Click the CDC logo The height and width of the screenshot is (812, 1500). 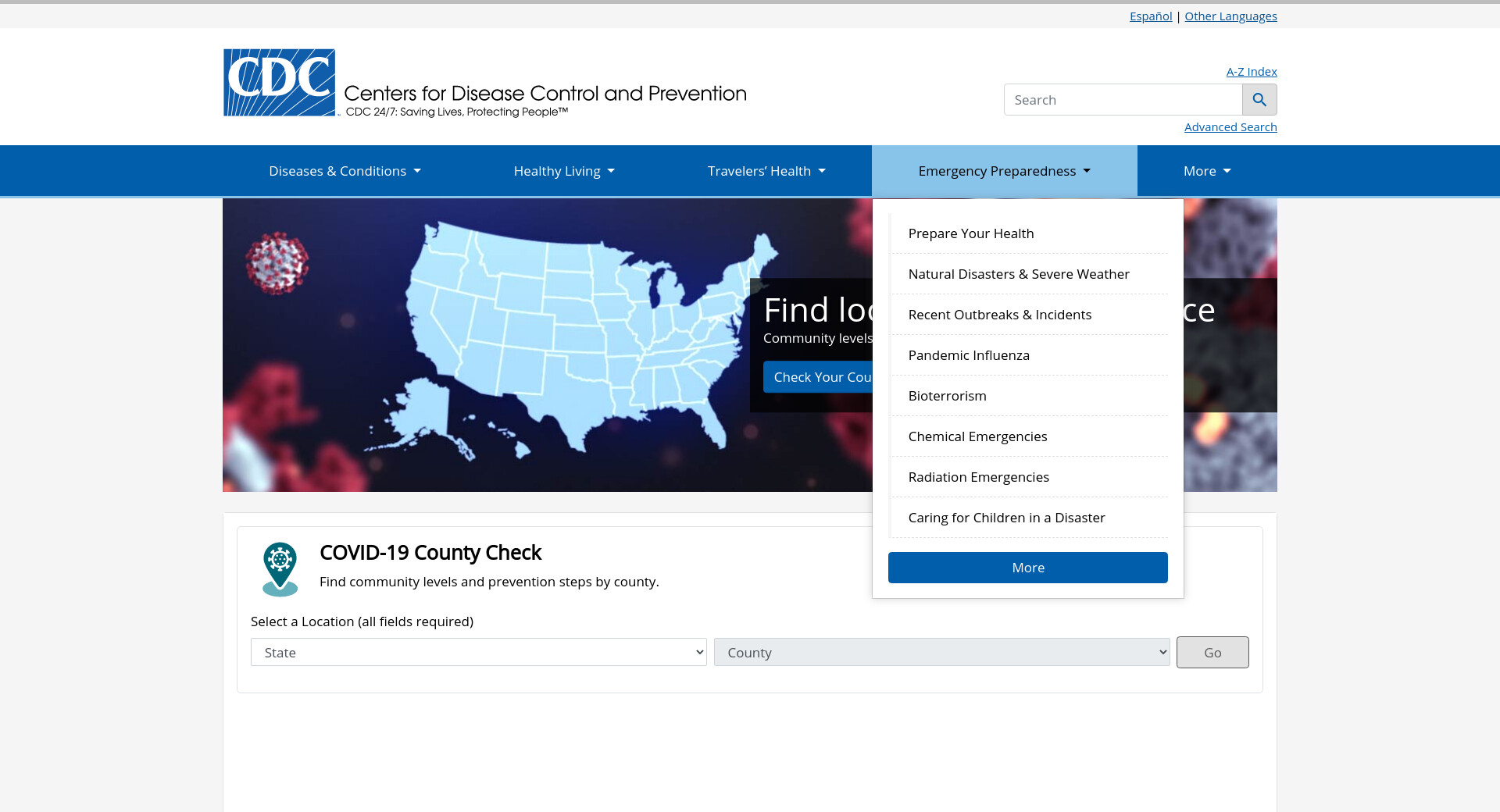point(280,83)
